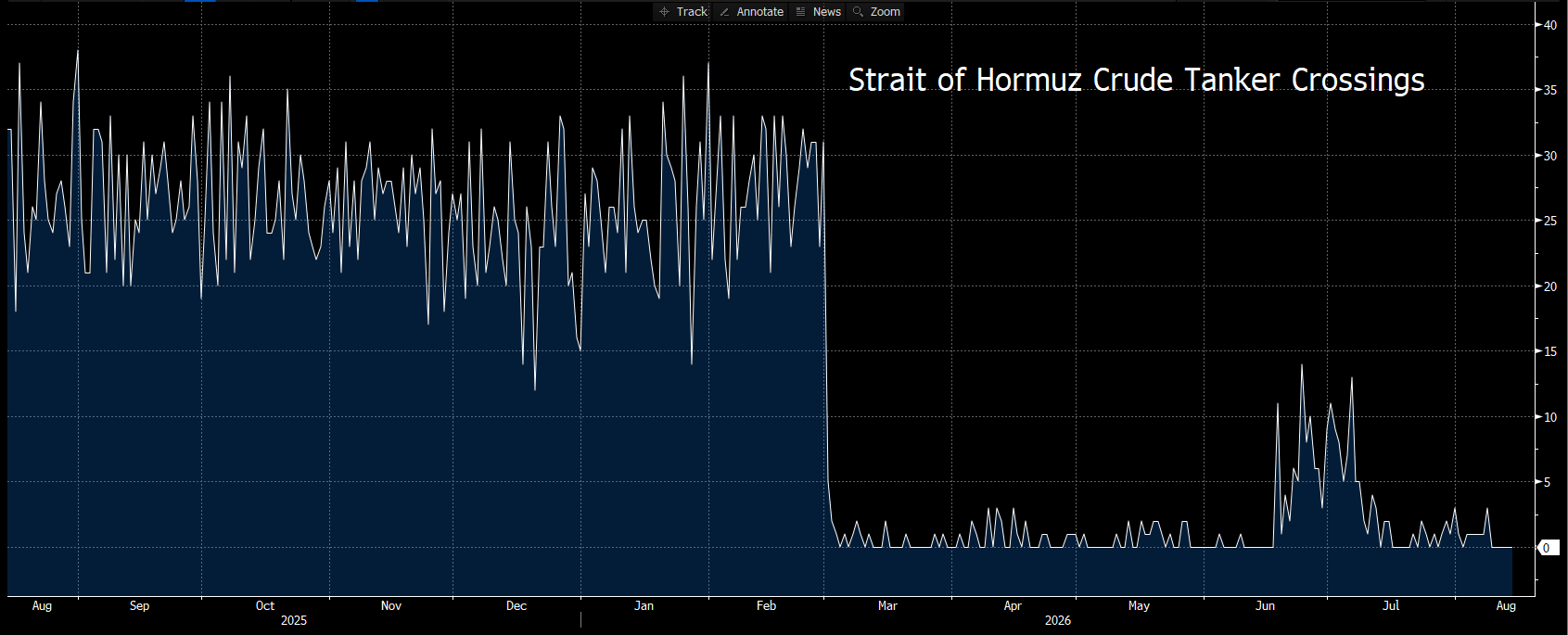Image resolution: width=1568 pixels, height=635 pixels.
Task: Click the Feb month label
Action: [x=766, y=605]
